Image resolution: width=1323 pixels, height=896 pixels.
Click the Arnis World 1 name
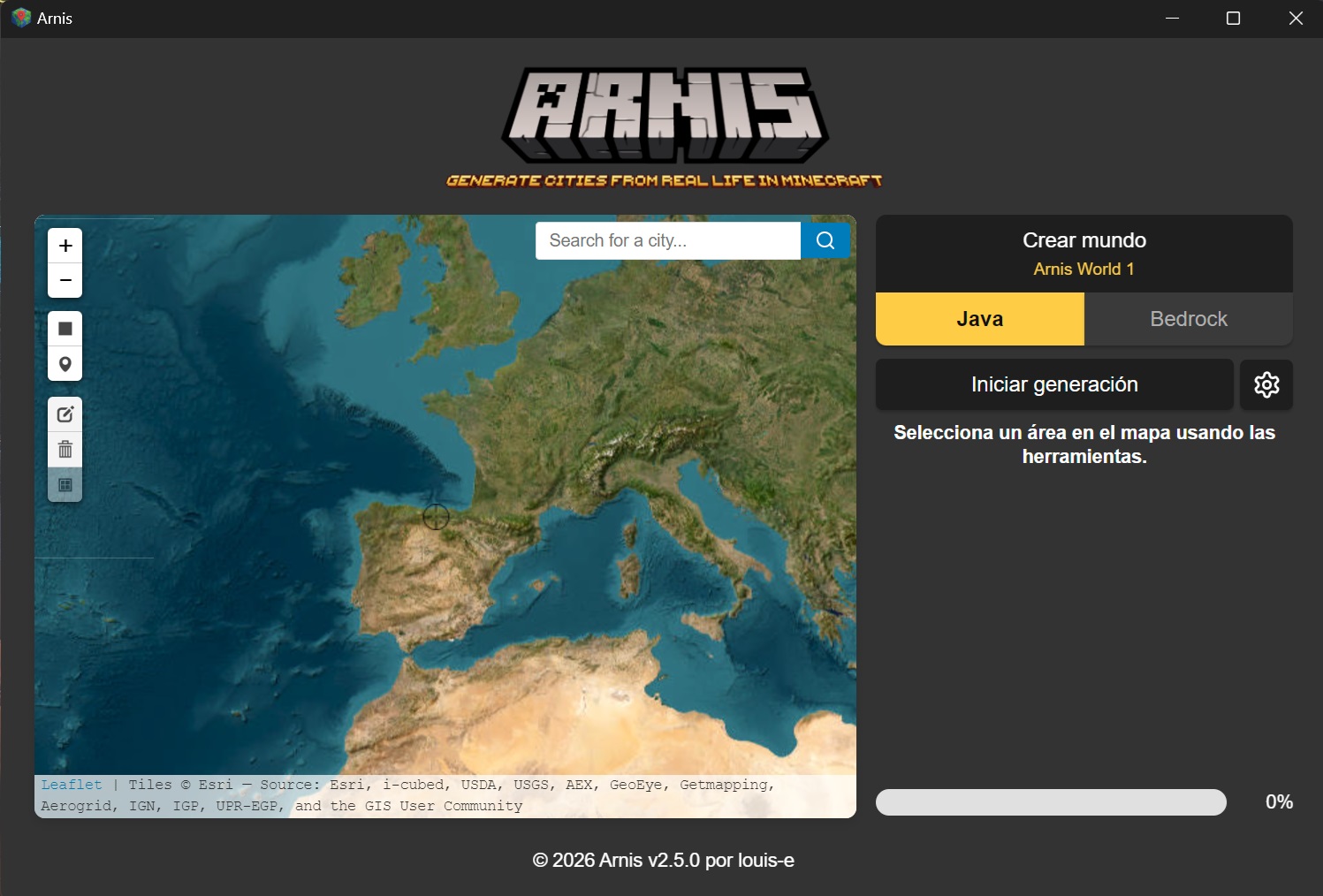[x=1083, y=270]
